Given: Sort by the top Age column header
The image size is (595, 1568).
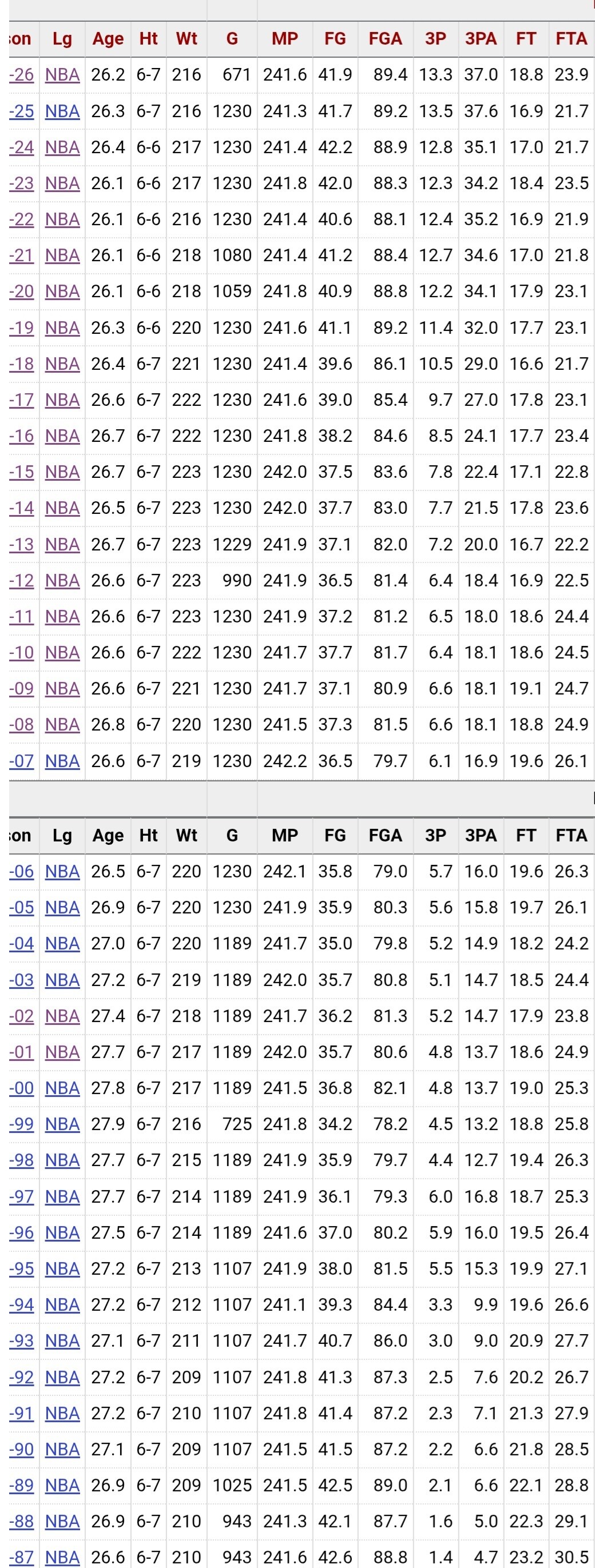Looking at the screenshot, I should pos(108,39).
